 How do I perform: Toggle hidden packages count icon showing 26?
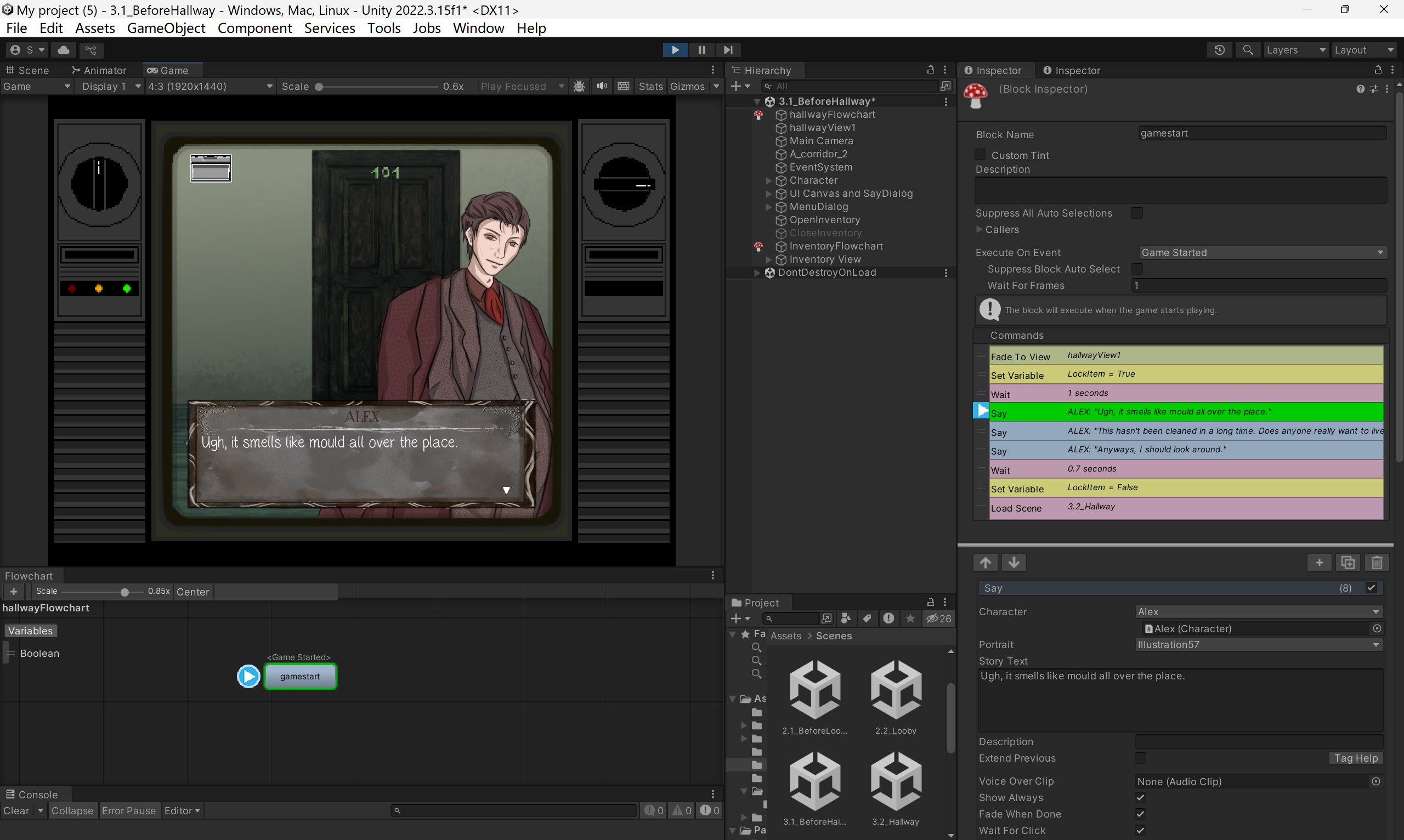click(x=938, y=618)
